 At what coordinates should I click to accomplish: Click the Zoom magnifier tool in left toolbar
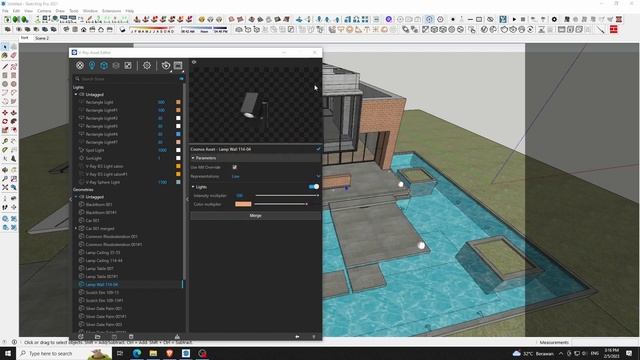5,178
